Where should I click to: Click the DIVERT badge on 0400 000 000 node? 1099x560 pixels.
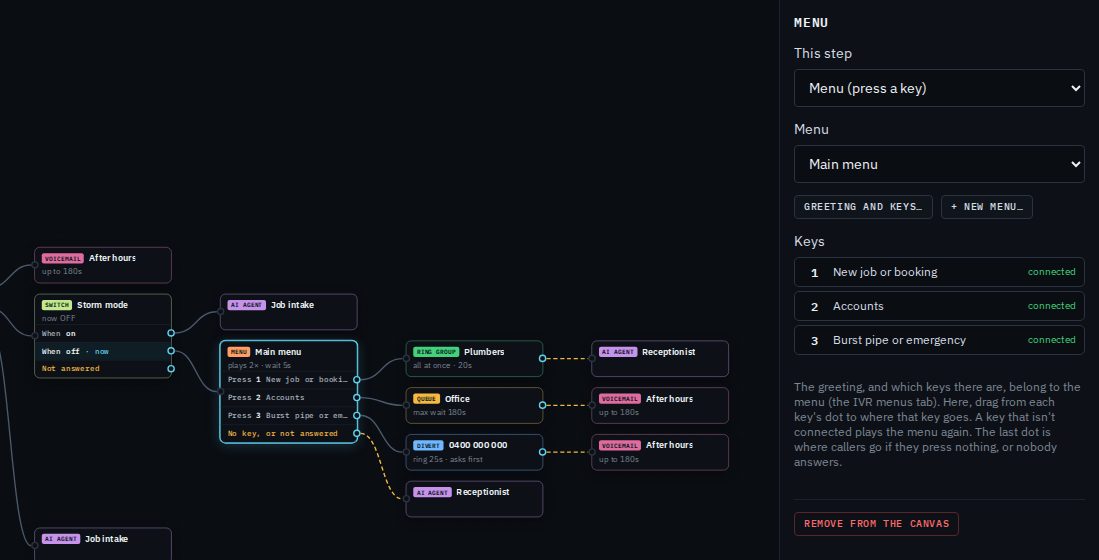(428, 445)
